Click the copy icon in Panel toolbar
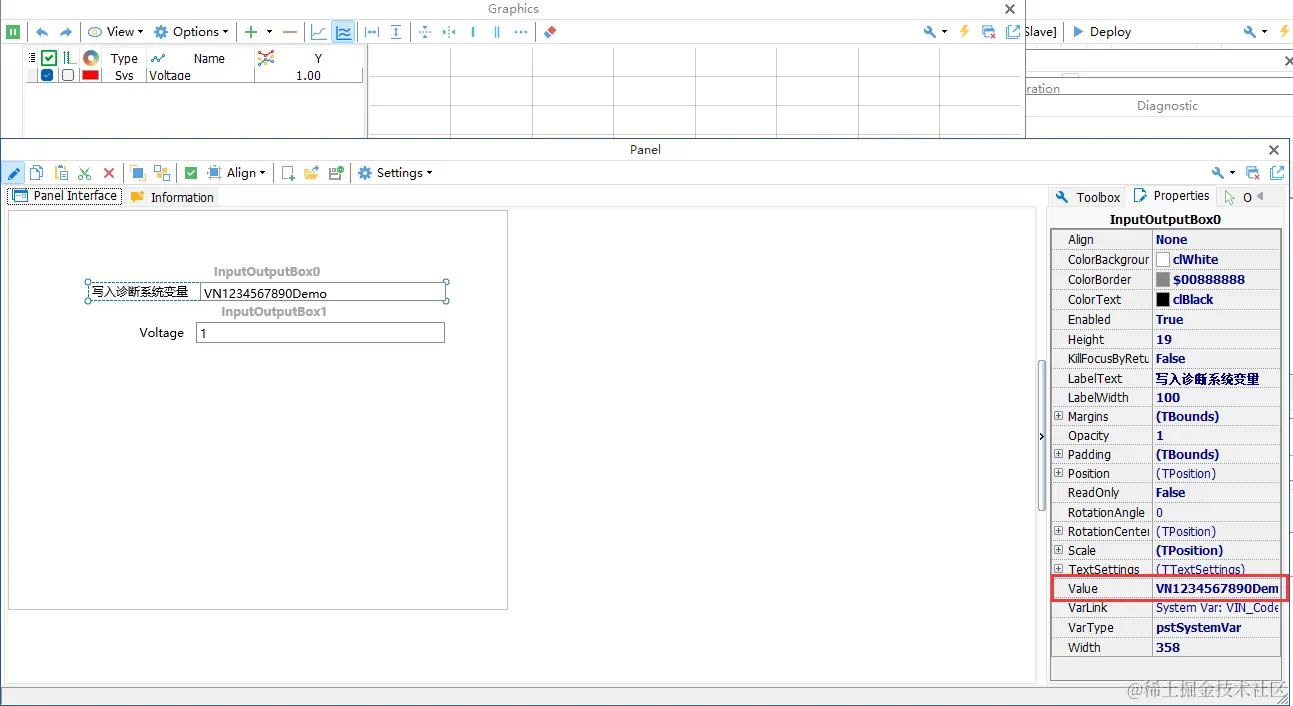Image resolution: width=1293 pixels, height=706 pixels. click(x=36, y=173)
